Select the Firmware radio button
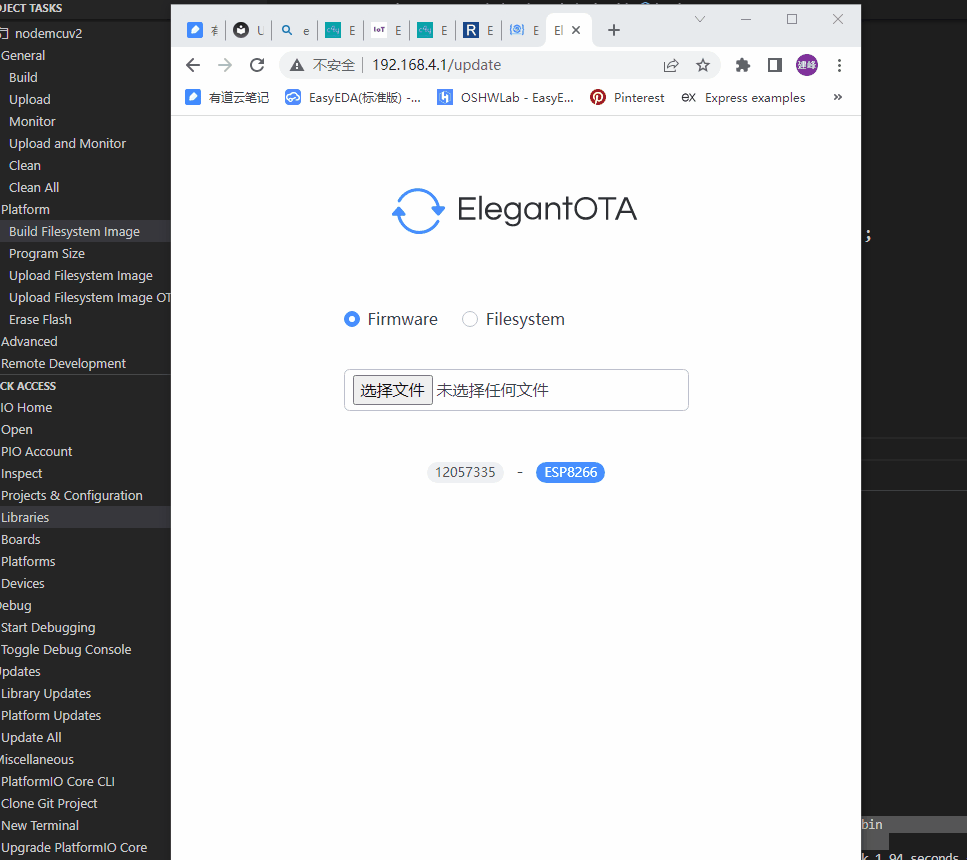 (352, 319)
